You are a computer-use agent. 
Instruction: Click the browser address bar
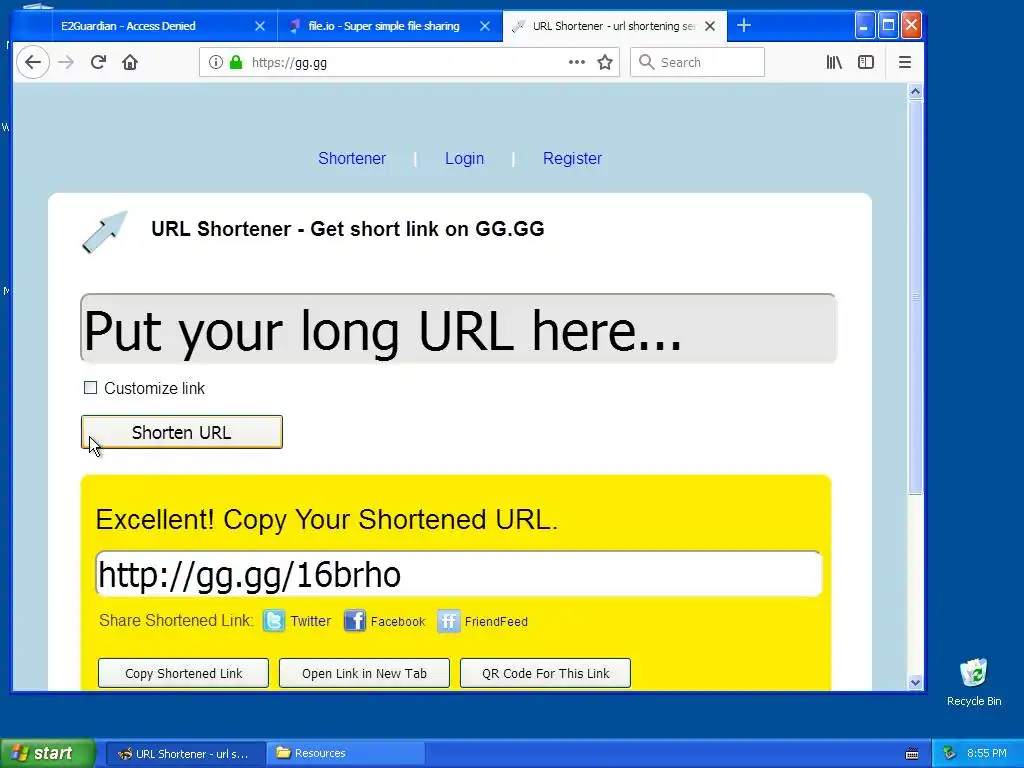(x=408, y=63)
